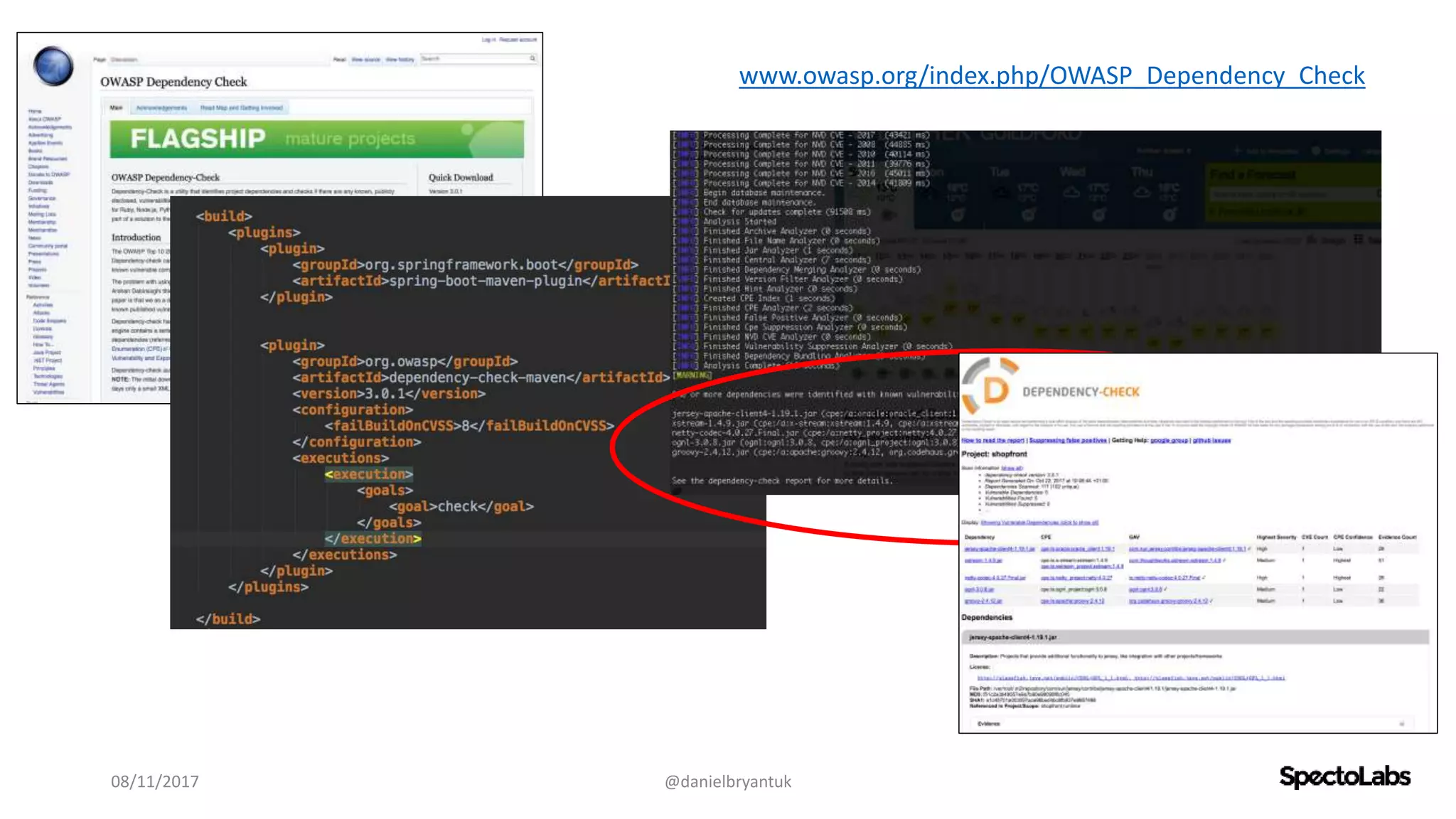Screen dimensions: 1456x819
Task: Open groovy-2.4.12.jar dependency link
Action: point(983,601)
